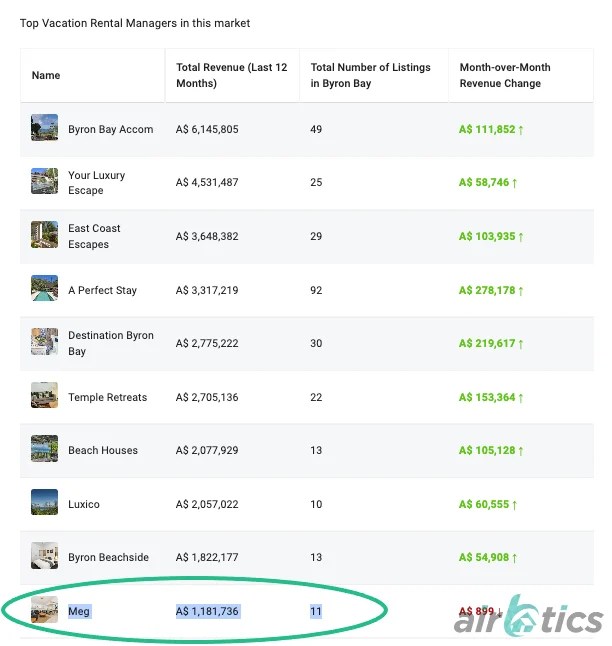Click the Temple Retreats name
612x646 pixels.
click(x=108, y=397)
